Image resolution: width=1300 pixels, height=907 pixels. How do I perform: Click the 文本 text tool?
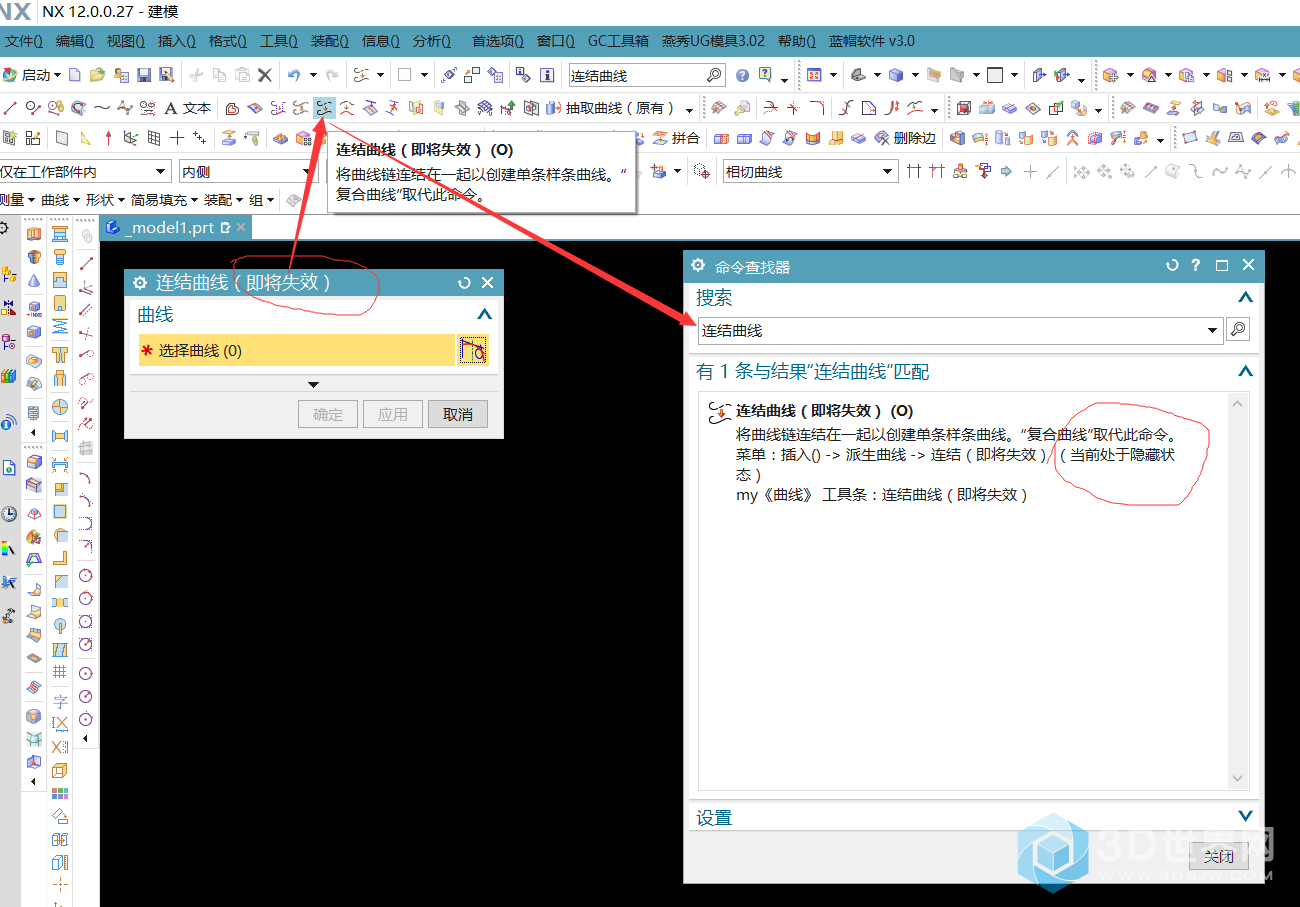pyautogui.click(x=188, y=108)
